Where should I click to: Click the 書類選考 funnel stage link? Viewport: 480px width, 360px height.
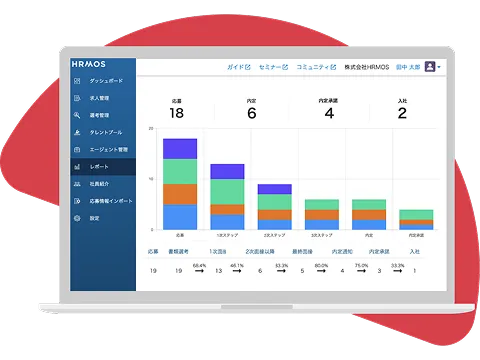[x=178, y=251]
